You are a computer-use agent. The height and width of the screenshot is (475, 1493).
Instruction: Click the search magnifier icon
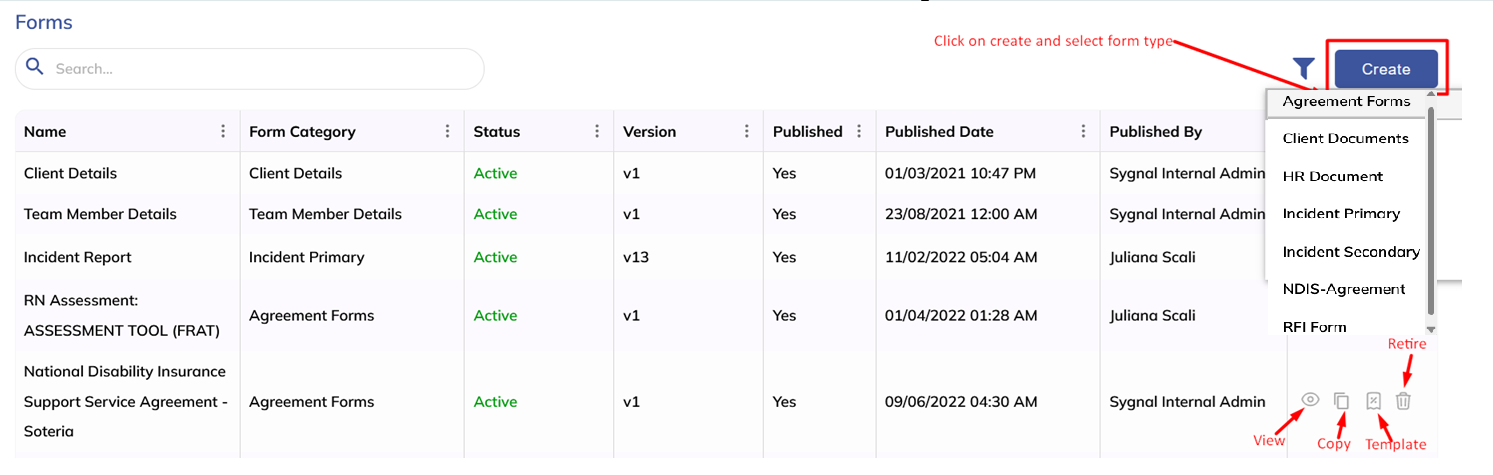(x=35, y=67)
